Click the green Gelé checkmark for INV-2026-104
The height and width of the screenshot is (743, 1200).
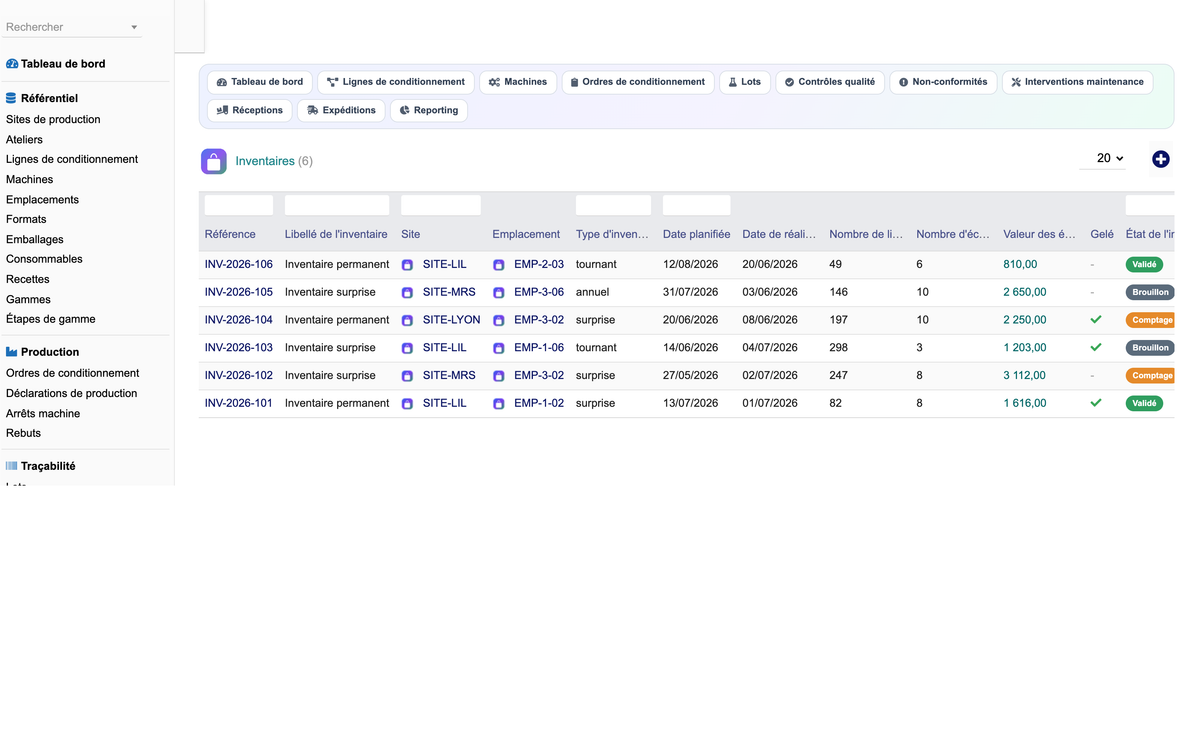[1096, 320]
